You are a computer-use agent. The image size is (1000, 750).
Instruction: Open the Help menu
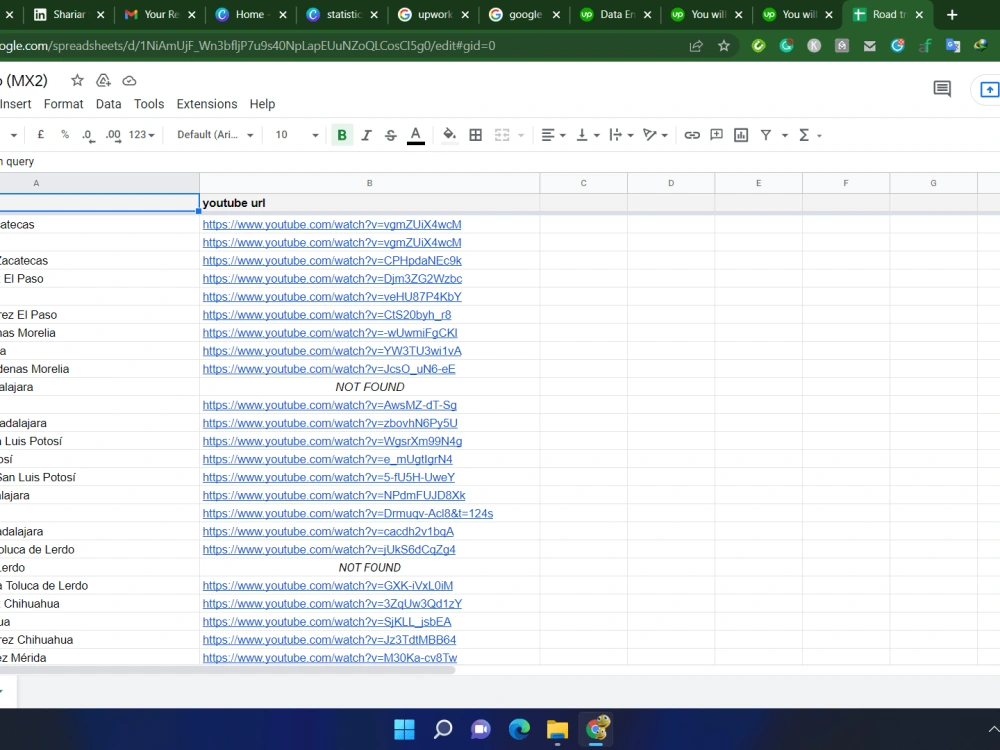[x=262, y=104]
